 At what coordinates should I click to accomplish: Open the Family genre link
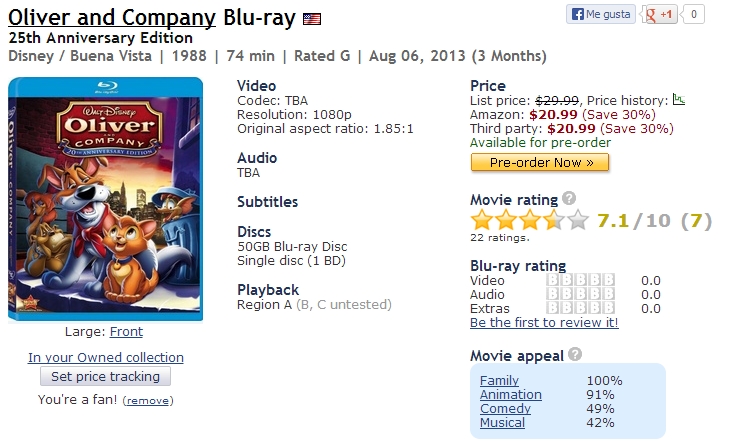pyautogui.click(x=499, y=381)
